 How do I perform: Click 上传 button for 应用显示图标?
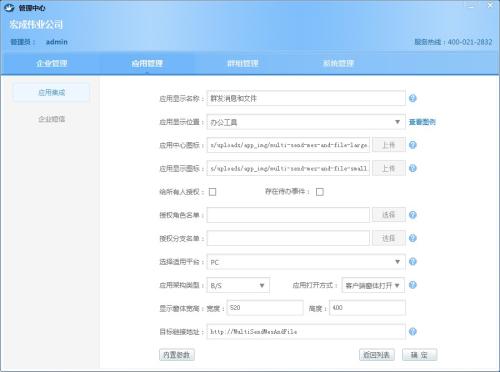(x=389, y=168)
